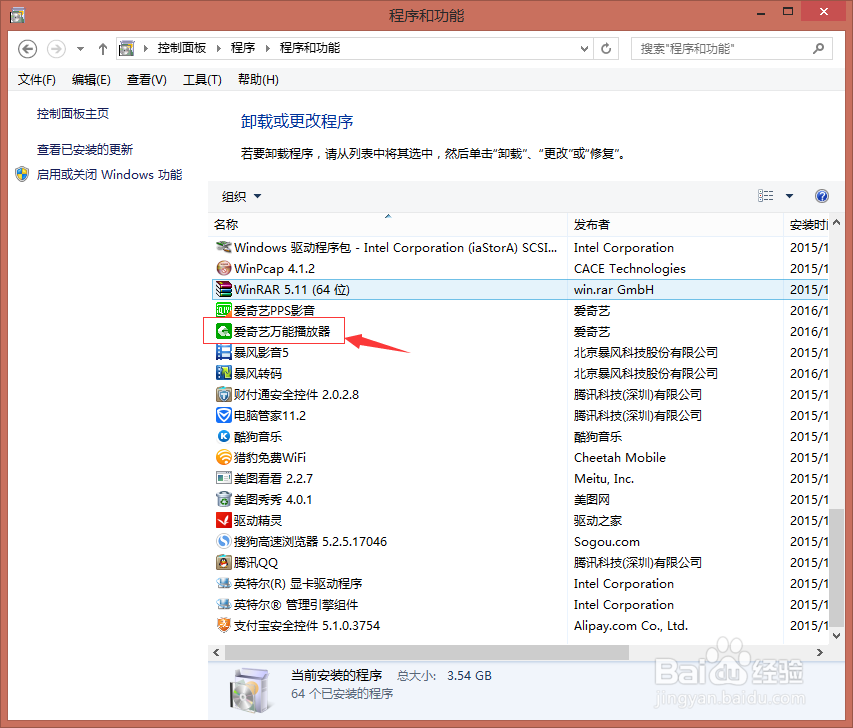Click the Forward navigation arrow
Screen dimensions: 853x728
click(x=56, y=49)
